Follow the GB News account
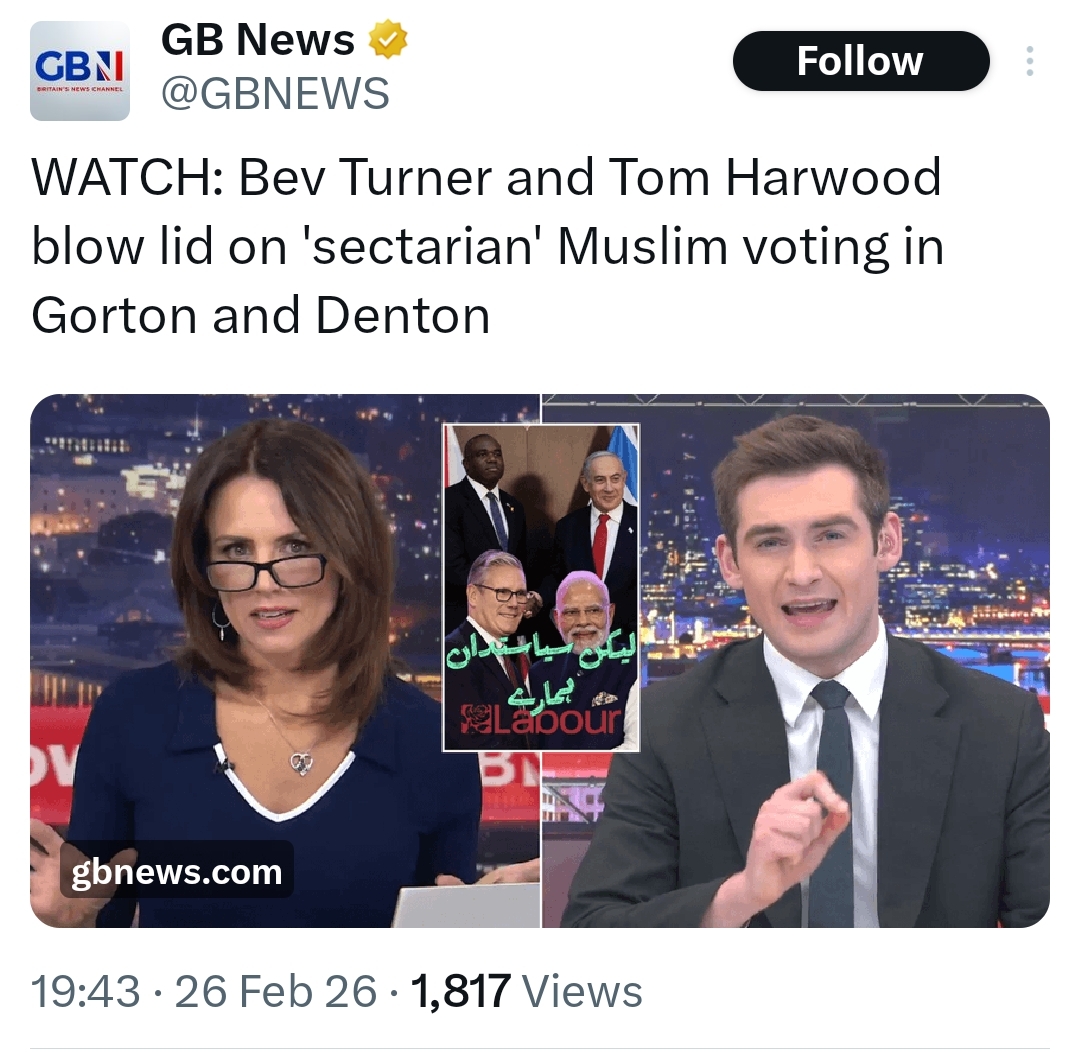Image resolution: width=1080 pixels, height=1052 pixels. point(861,61)
